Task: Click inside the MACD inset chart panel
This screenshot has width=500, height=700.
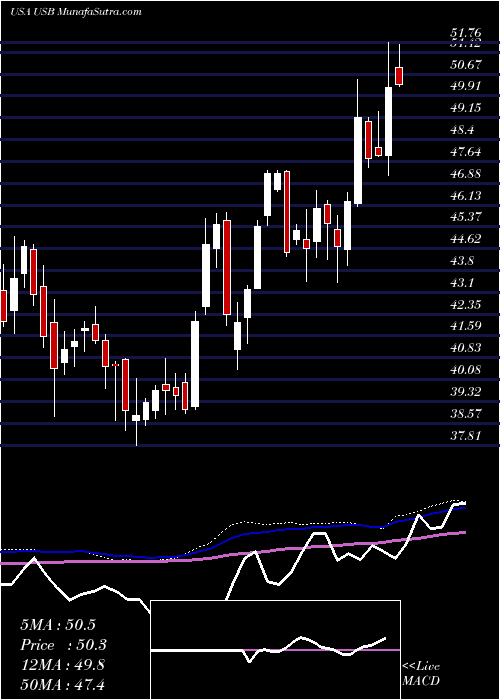Action: [x=275, y=650]
